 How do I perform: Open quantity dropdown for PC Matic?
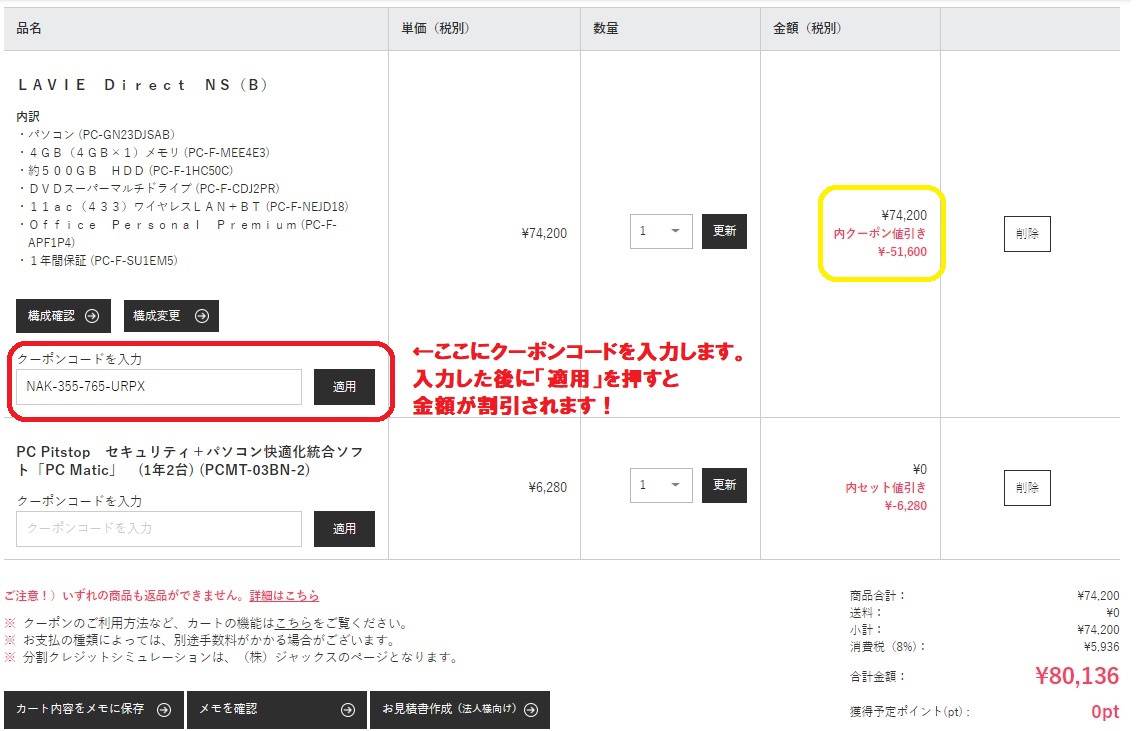(661, 485)
